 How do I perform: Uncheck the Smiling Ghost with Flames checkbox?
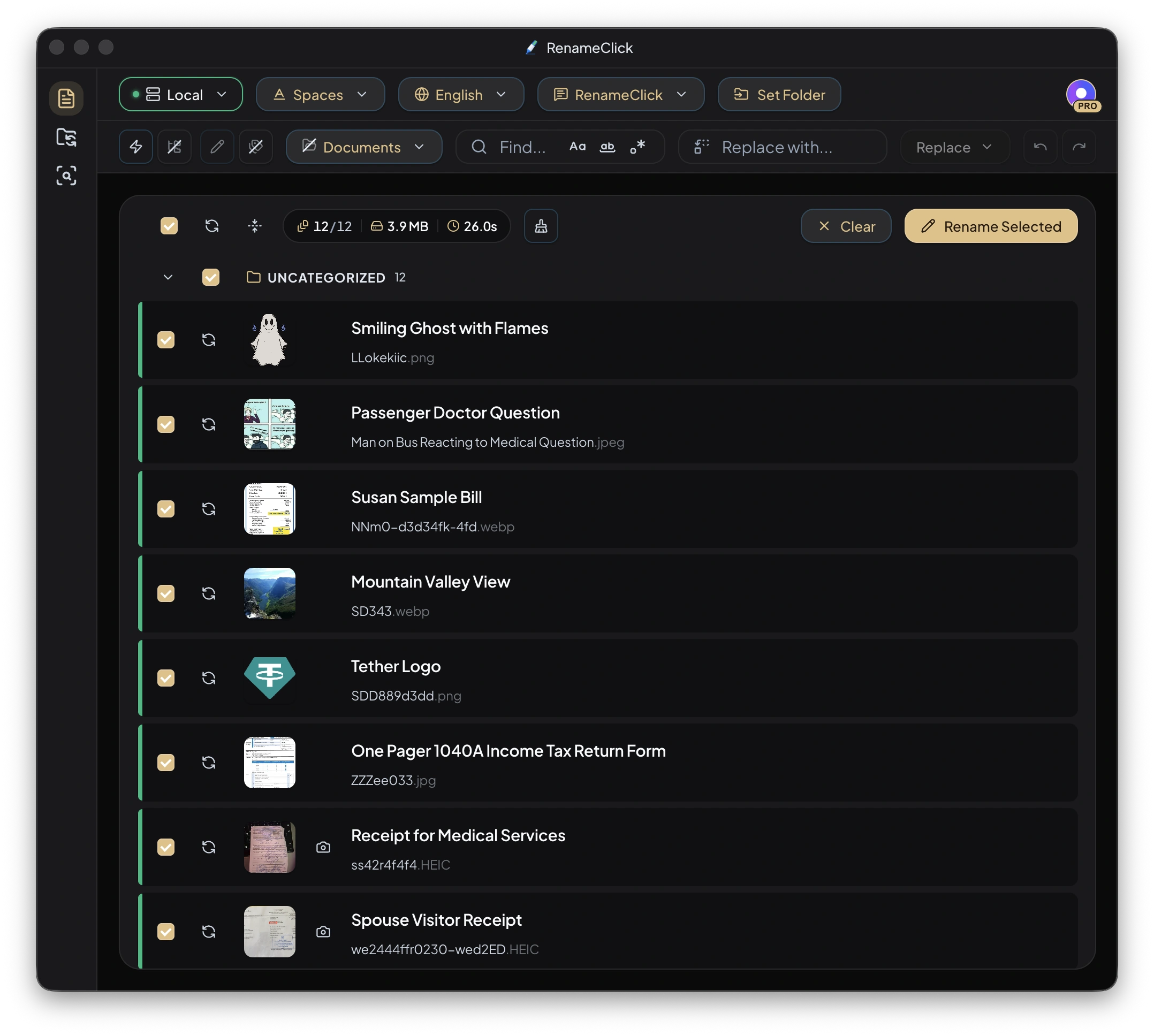pyautogui.click(x=166, y=340)
